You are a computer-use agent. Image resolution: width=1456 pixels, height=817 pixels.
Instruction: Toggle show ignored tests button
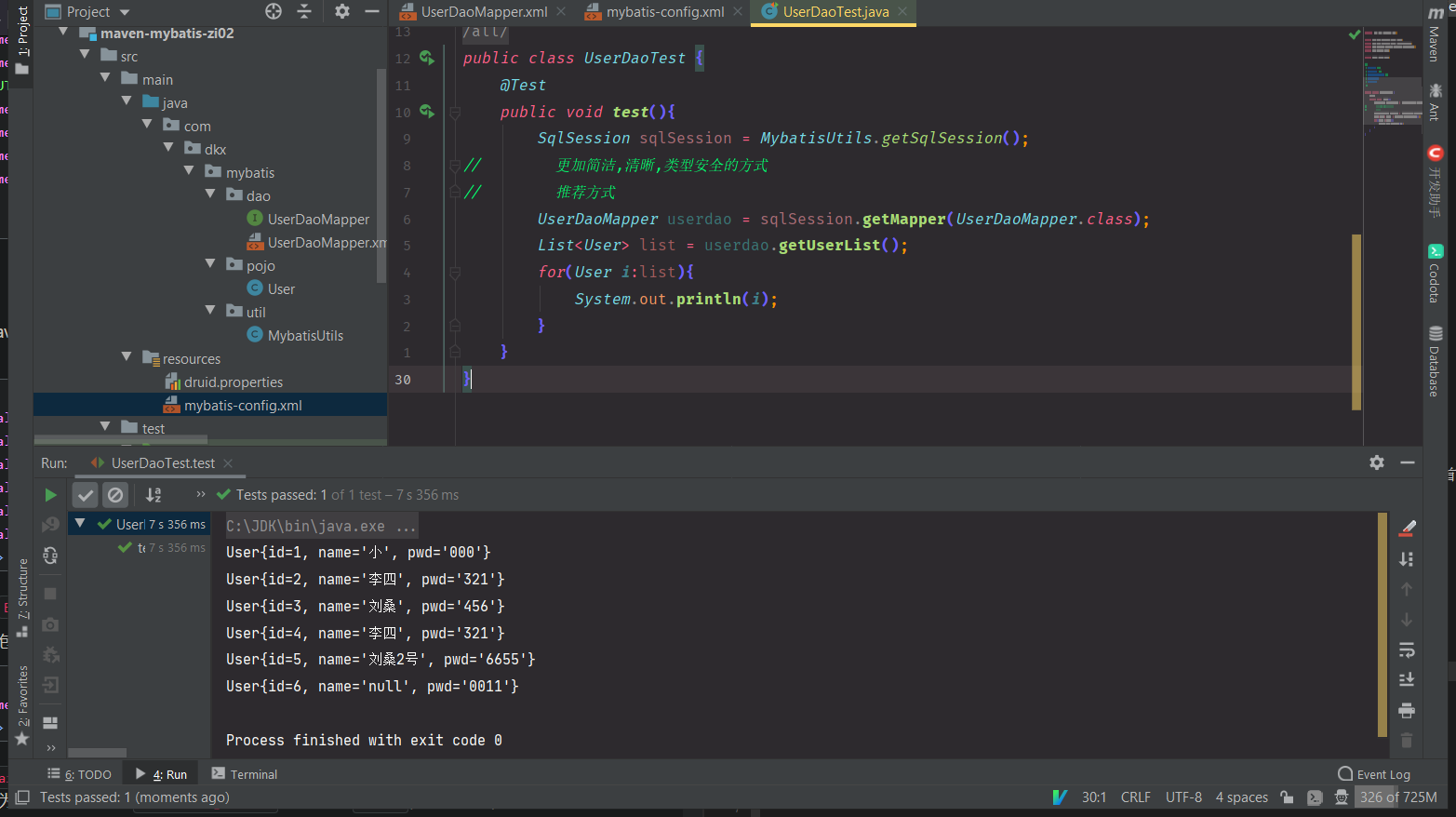click(x=115, y=495)
